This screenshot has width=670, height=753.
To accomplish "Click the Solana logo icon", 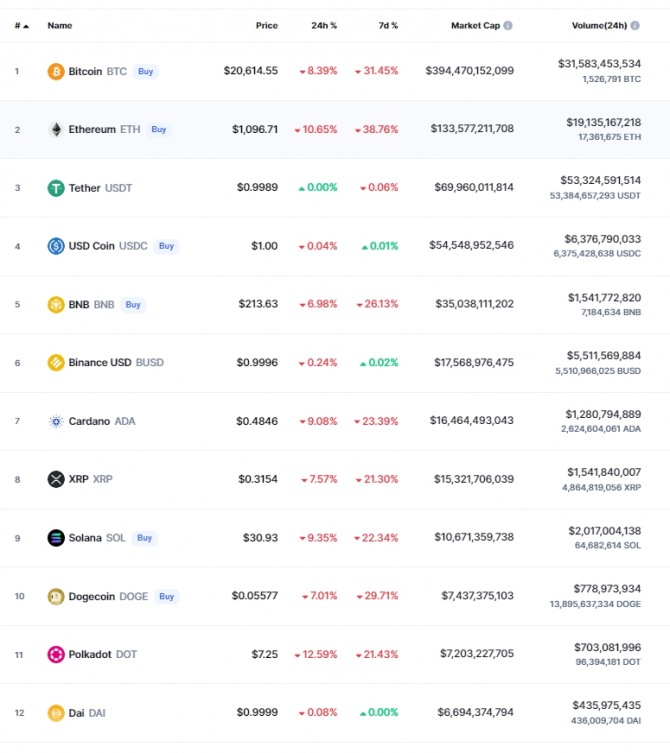I will pos(56,538).
